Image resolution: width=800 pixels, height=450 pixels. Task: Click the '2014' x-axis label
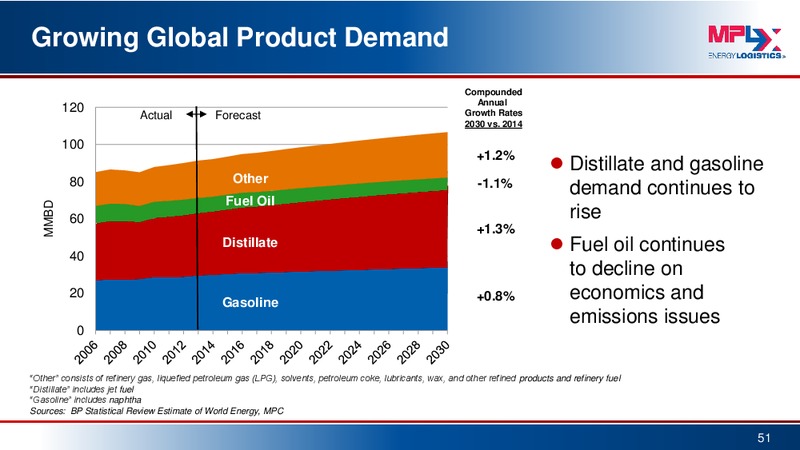coord(204,353)
